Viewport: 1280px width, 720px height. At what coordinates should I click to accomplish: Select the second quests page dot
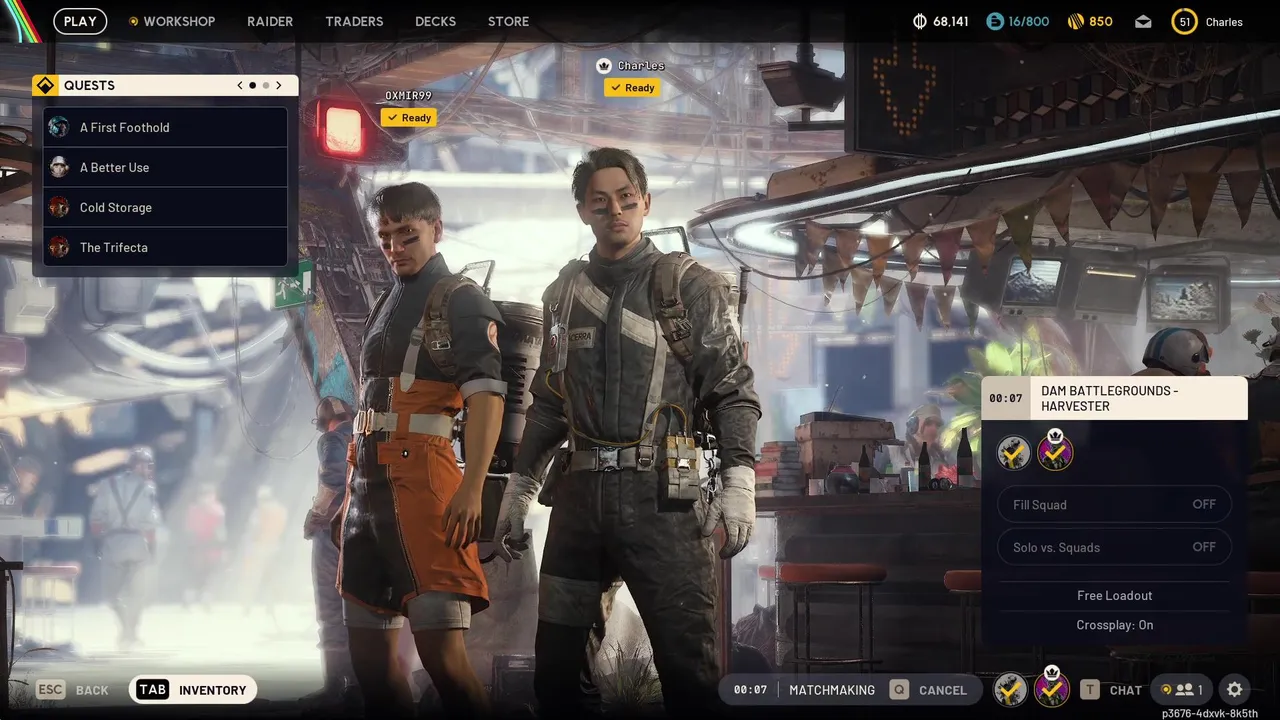pos(266,85)
